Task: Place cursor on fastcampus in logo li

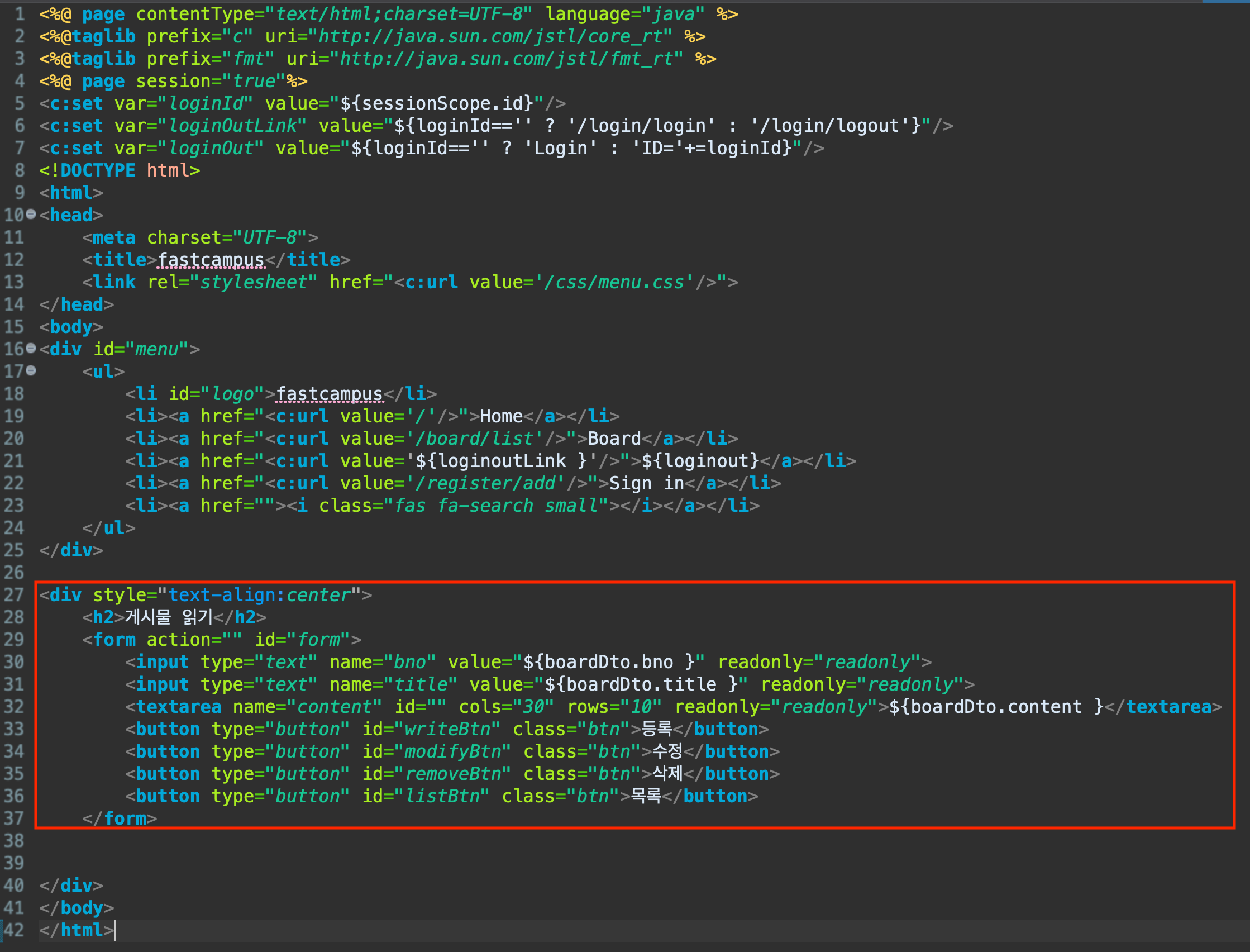Action: [329, 394]
